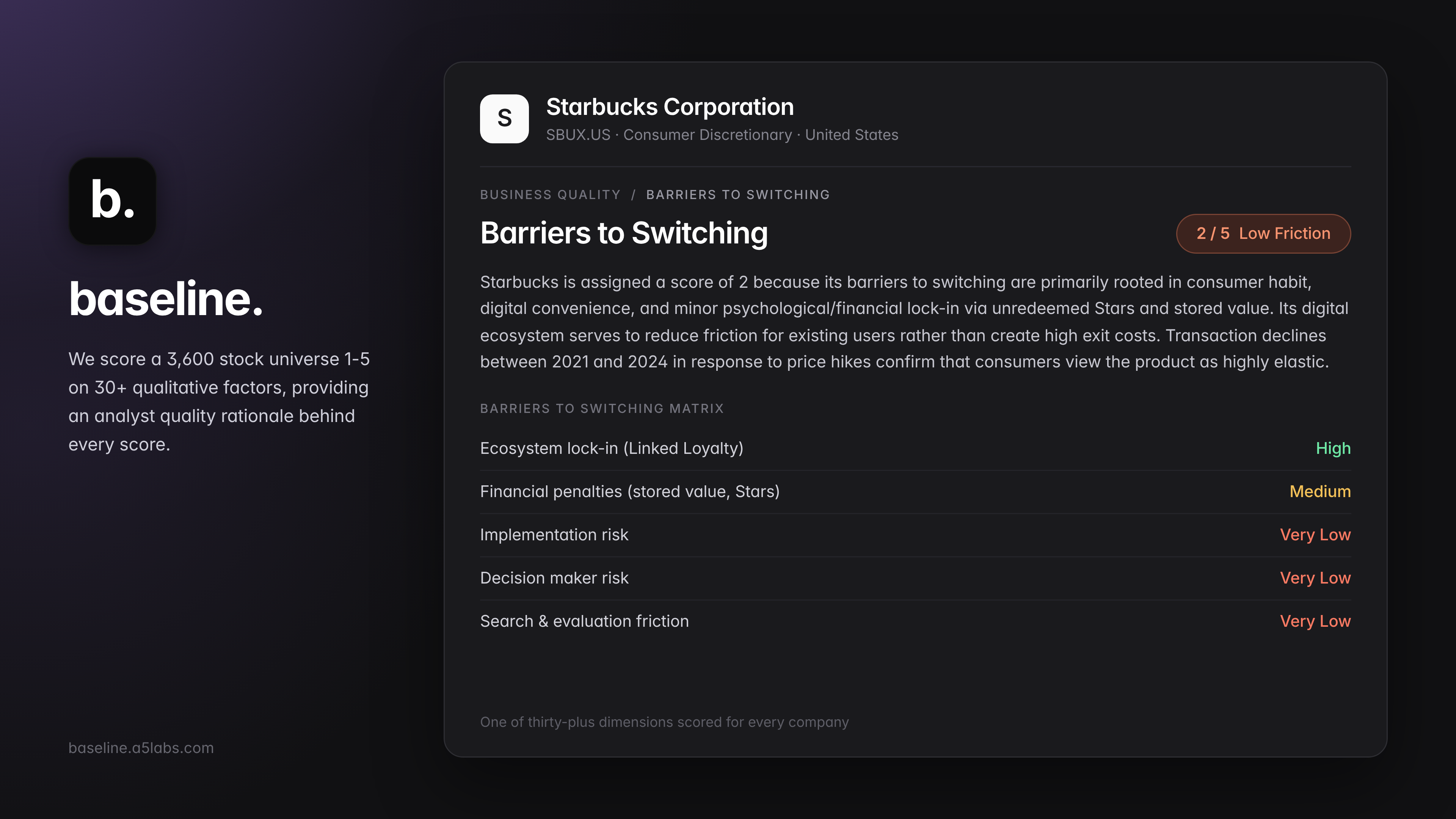Click the 'SBUX.US · Consumer Discretionary' subtitle line
The width and height of the screenshot is (1456, 819).
coord(722,135)
